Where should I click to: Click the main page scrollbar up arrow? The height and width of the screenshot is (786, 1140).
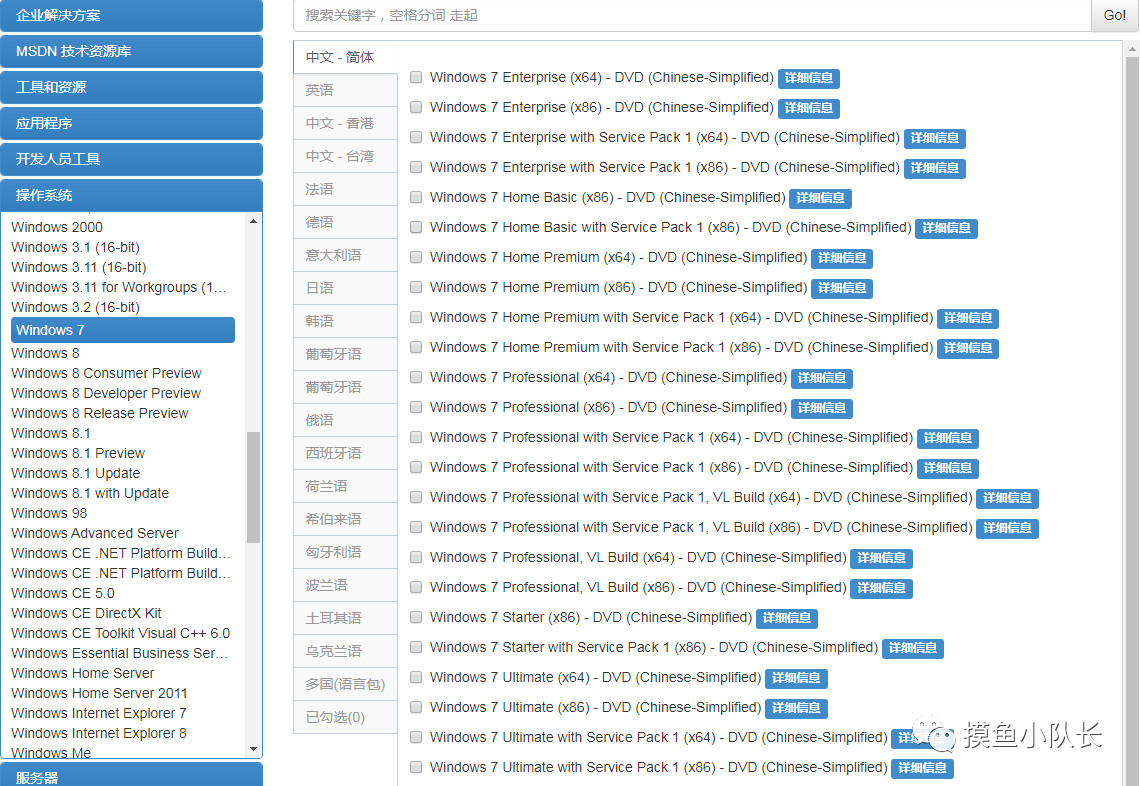[1132, 49]
